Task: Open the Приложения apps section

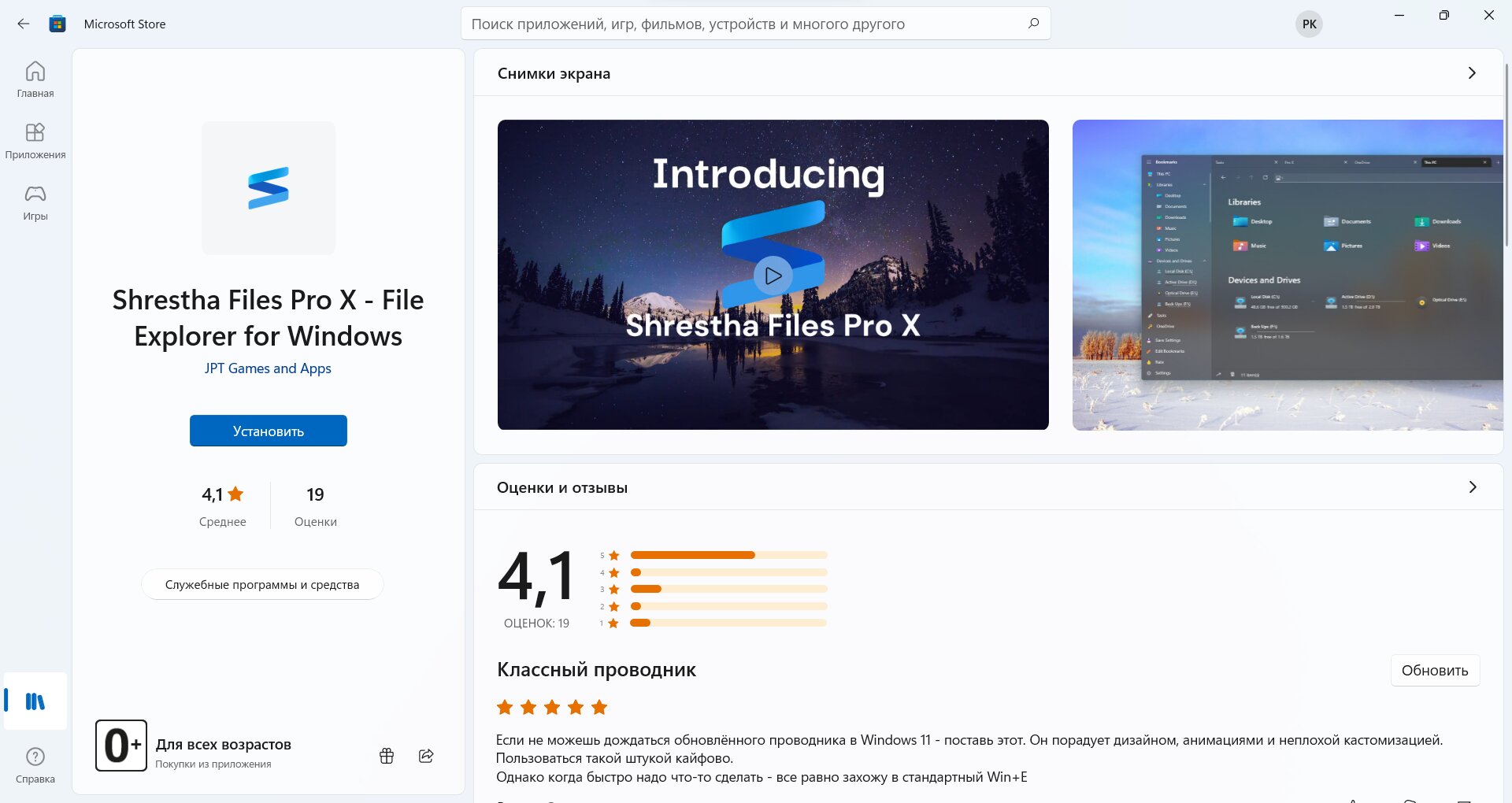Action: point(35,141)
